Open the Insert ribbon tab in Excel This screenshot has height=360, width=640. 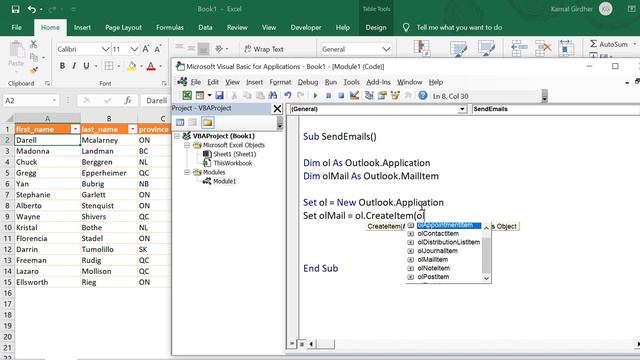point(82,27)
